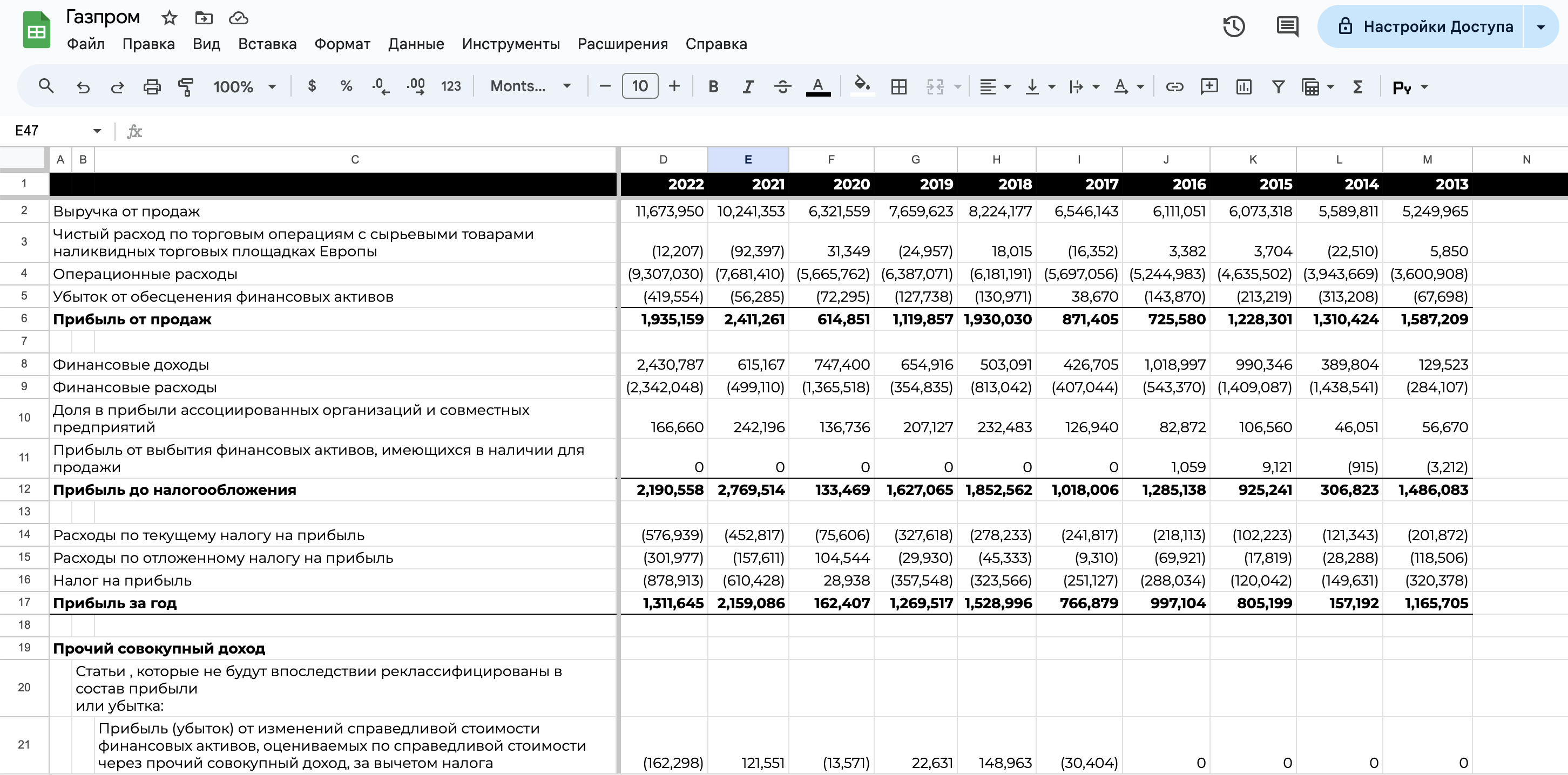Click the search menus magnifier icon
Image resolution: width=1568 pixels, height=775 pixels.
pyautogui.click(x=46, y=86)
